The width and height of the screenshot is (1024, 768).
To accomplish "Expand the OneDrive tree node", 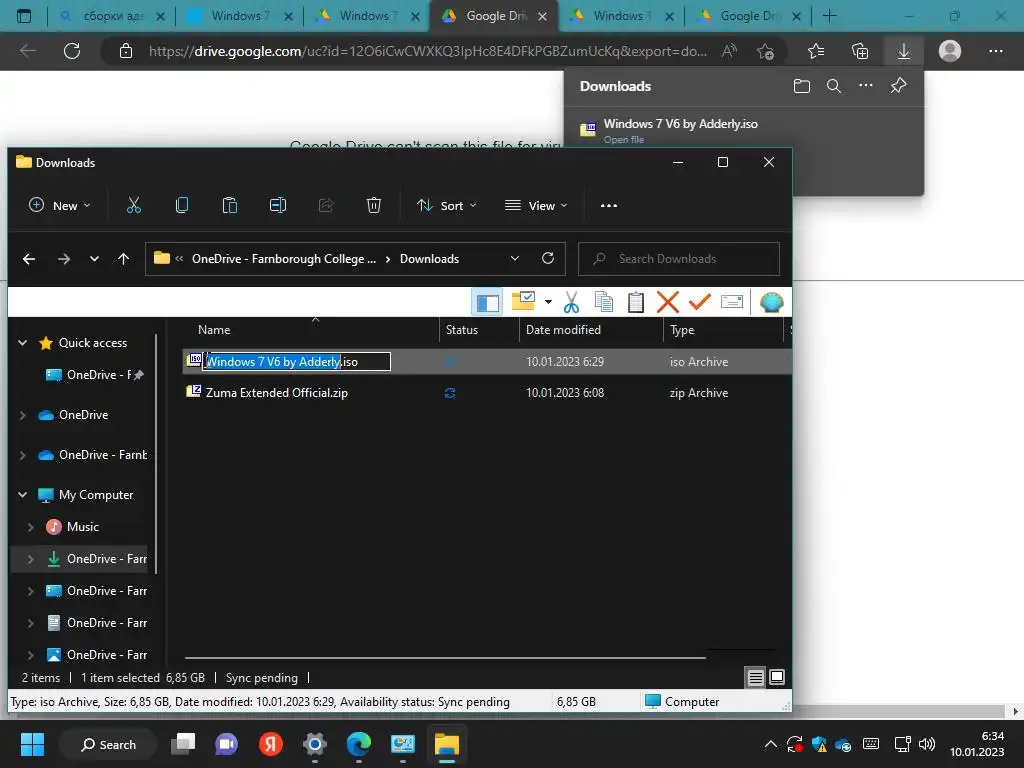I will [23, 415].
